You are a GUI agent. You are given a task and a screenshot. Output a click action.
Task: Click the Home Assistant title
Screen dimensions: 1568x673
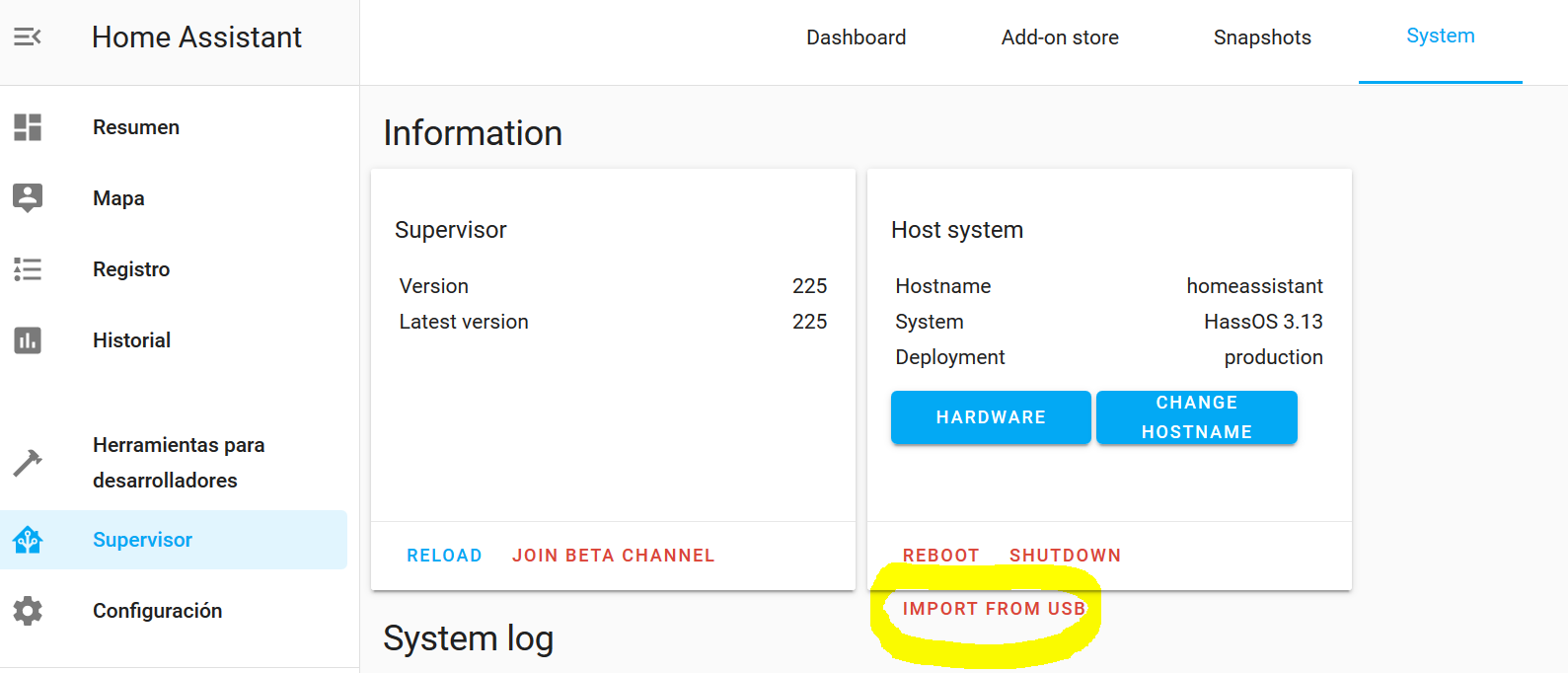[196, 37]
